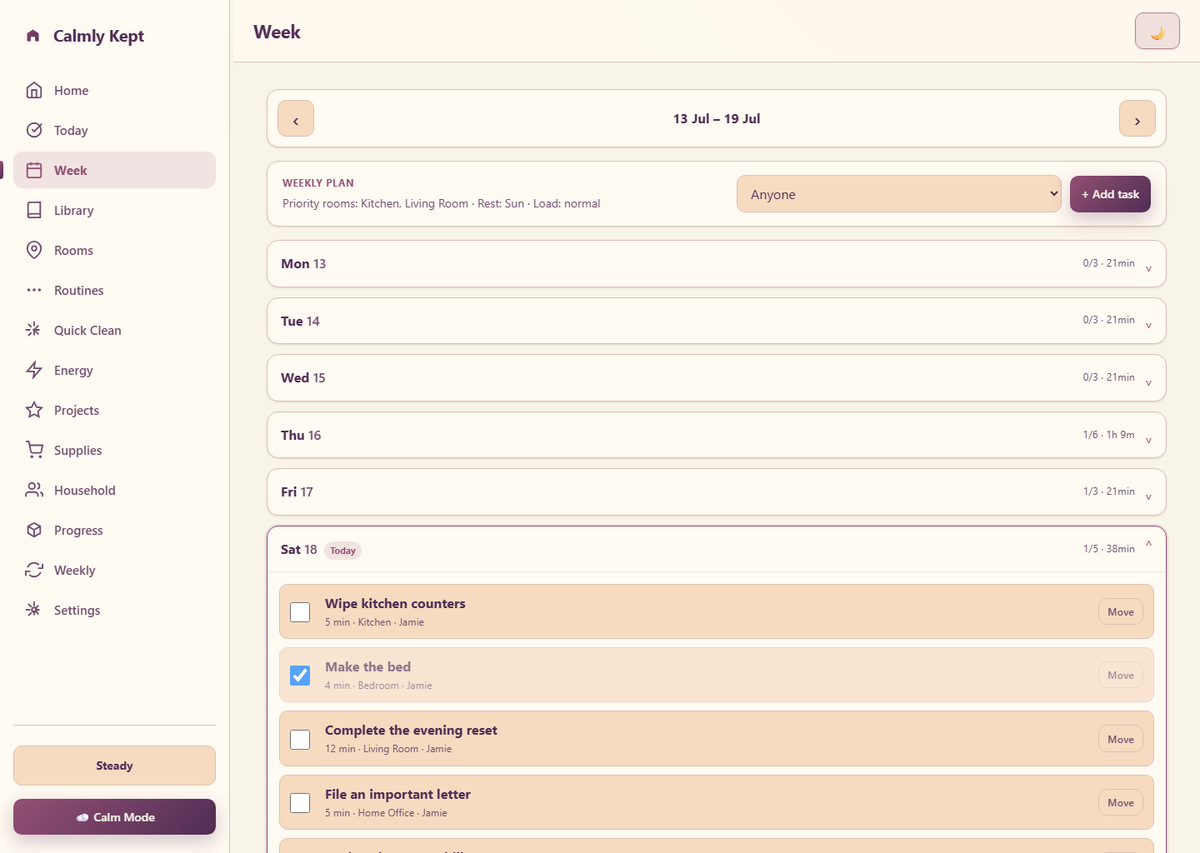Viewport: 1200px width, 853px height.
Task: Open the Home page from sidebar
Action: coord(114,90)
